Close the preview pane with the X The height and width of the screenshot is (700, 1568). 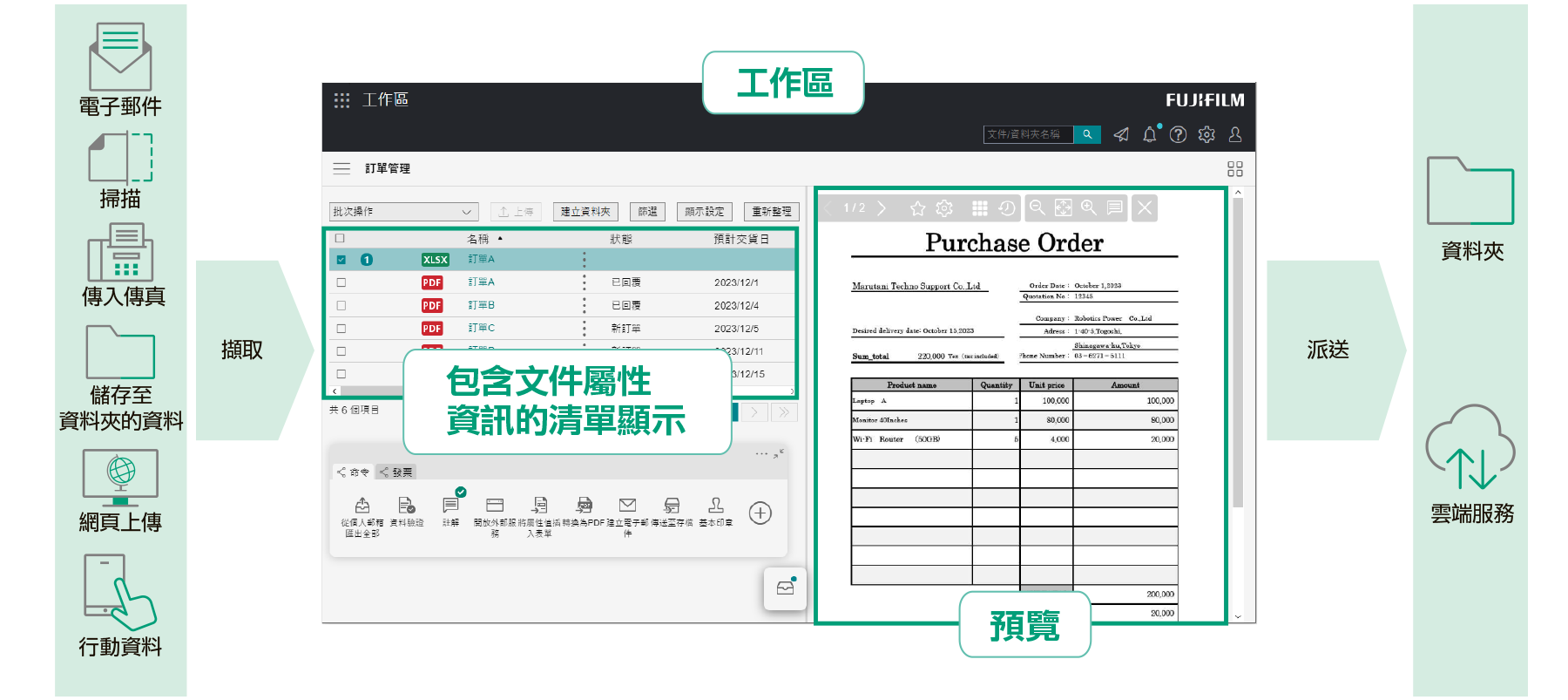(x=1145, y=207)
